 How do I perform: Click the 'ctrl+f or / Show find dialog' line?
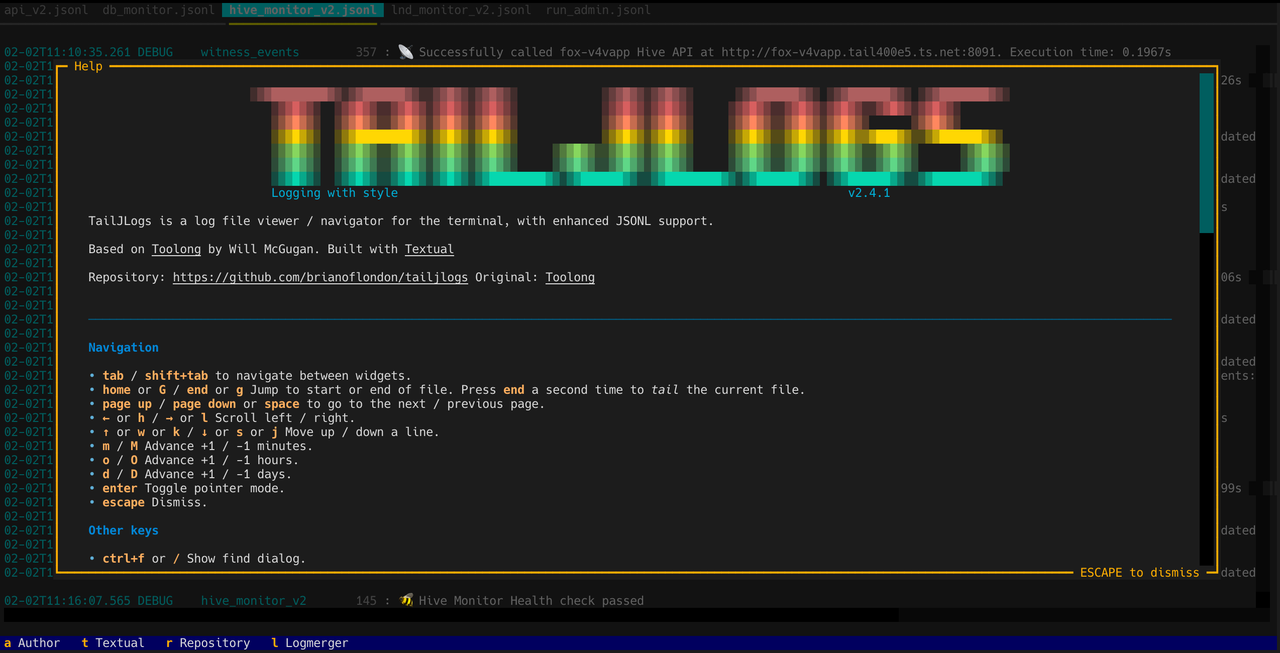pos(197,559)
